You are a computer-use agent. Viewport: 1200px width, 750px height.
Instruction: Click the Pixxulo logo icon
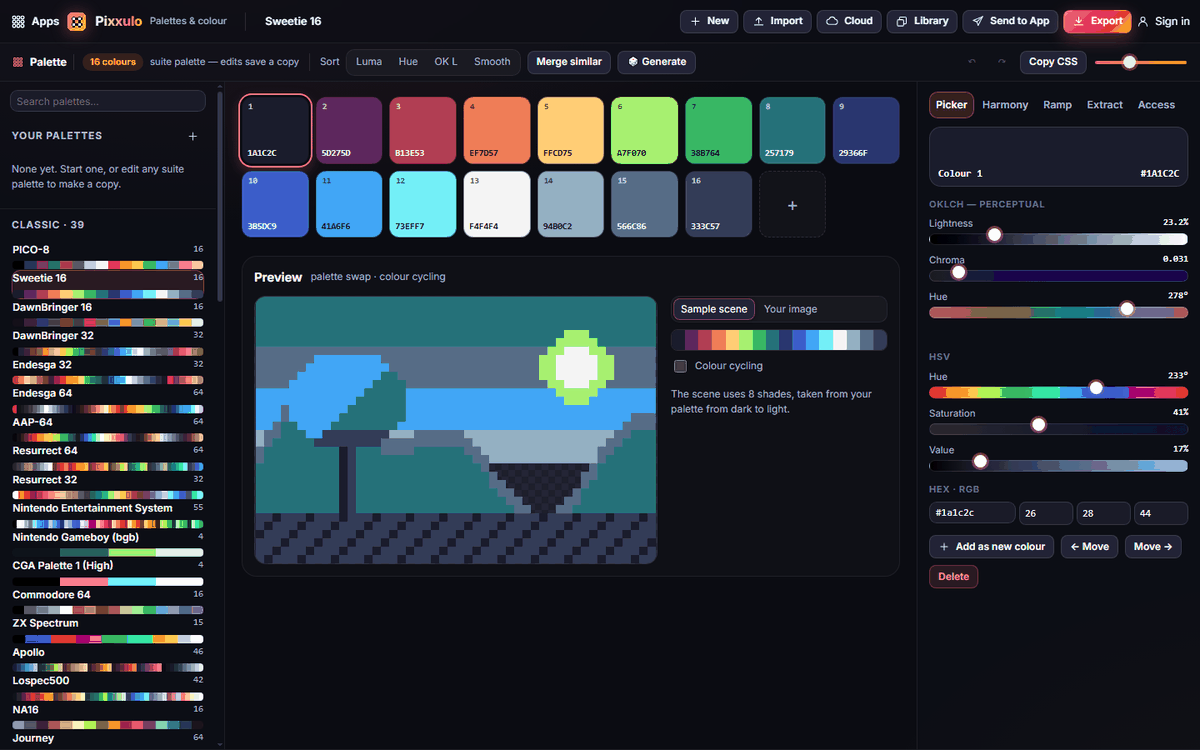point(77,21)
